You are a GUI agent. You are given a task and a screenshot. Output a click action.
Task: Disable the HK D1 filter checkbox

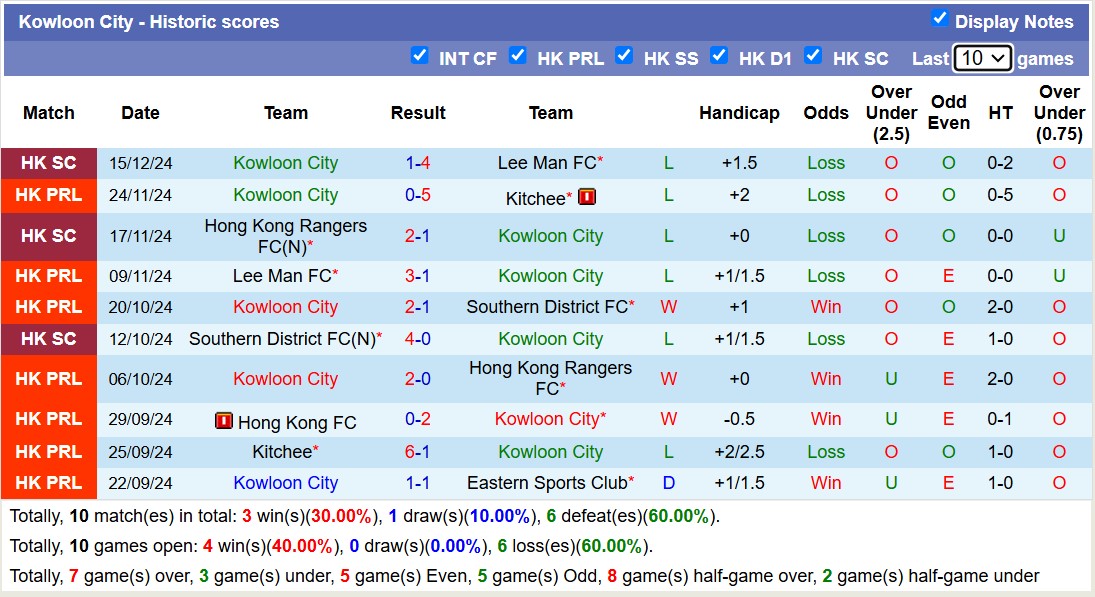click(x=719, y=56)
